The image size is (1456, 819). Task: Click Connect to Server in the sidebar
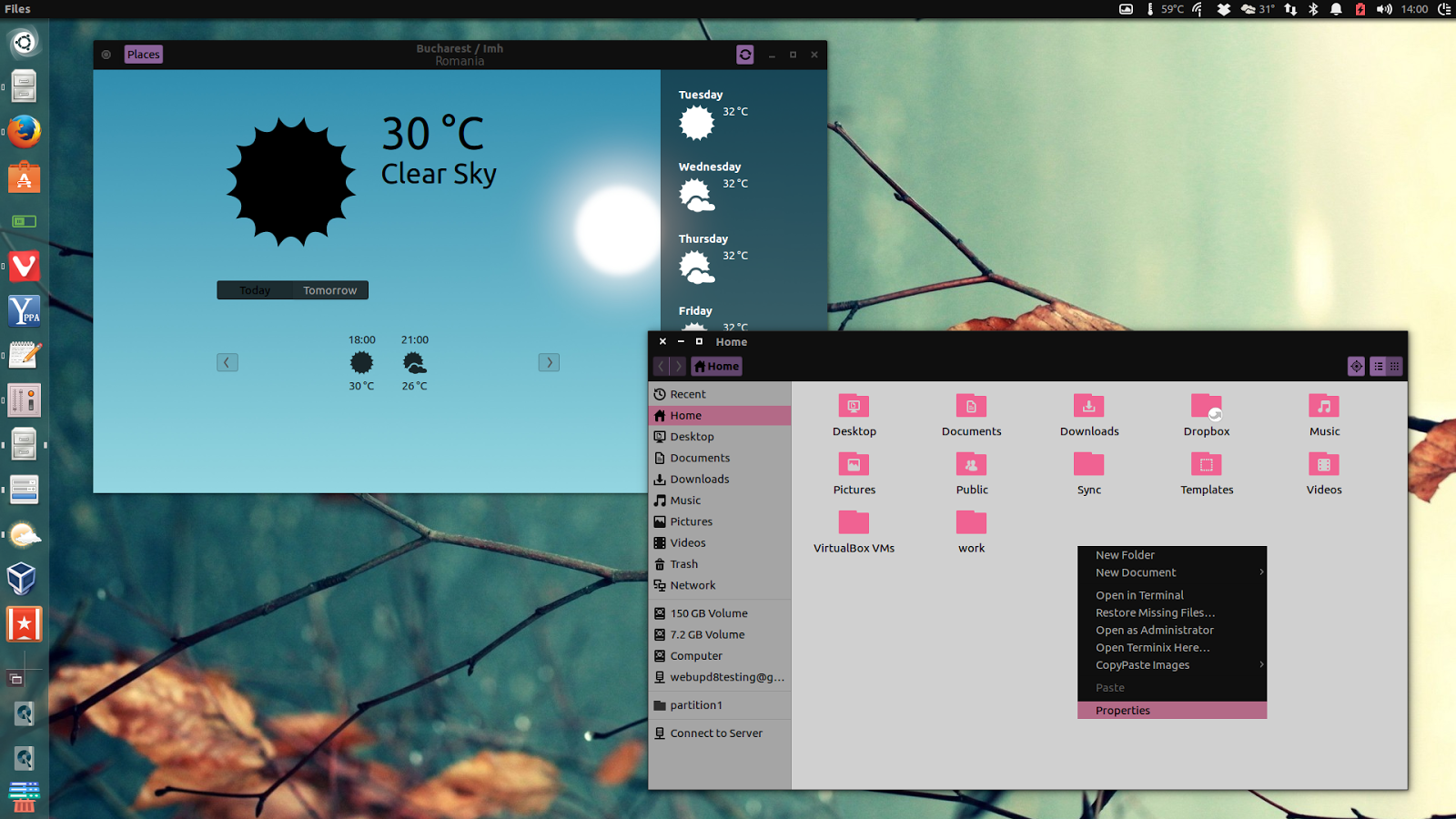[x=715, y=733]
